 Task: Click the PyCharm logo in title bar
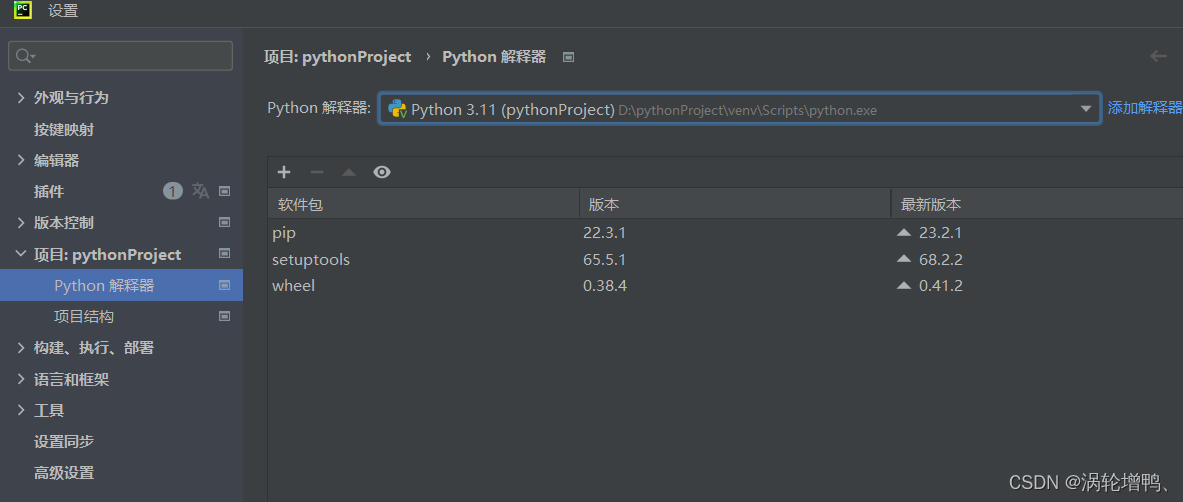(x=23, y=11)
